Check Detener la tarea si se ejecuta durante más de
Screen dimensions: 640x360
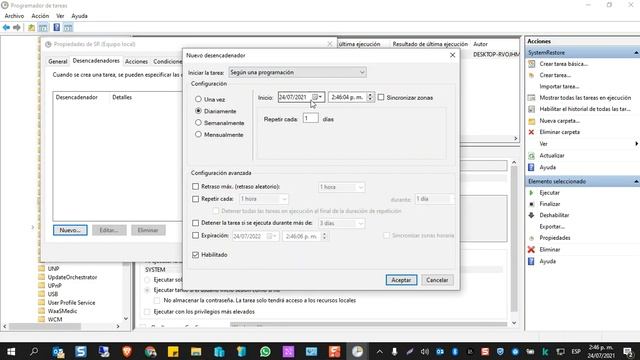click(196, 223)
